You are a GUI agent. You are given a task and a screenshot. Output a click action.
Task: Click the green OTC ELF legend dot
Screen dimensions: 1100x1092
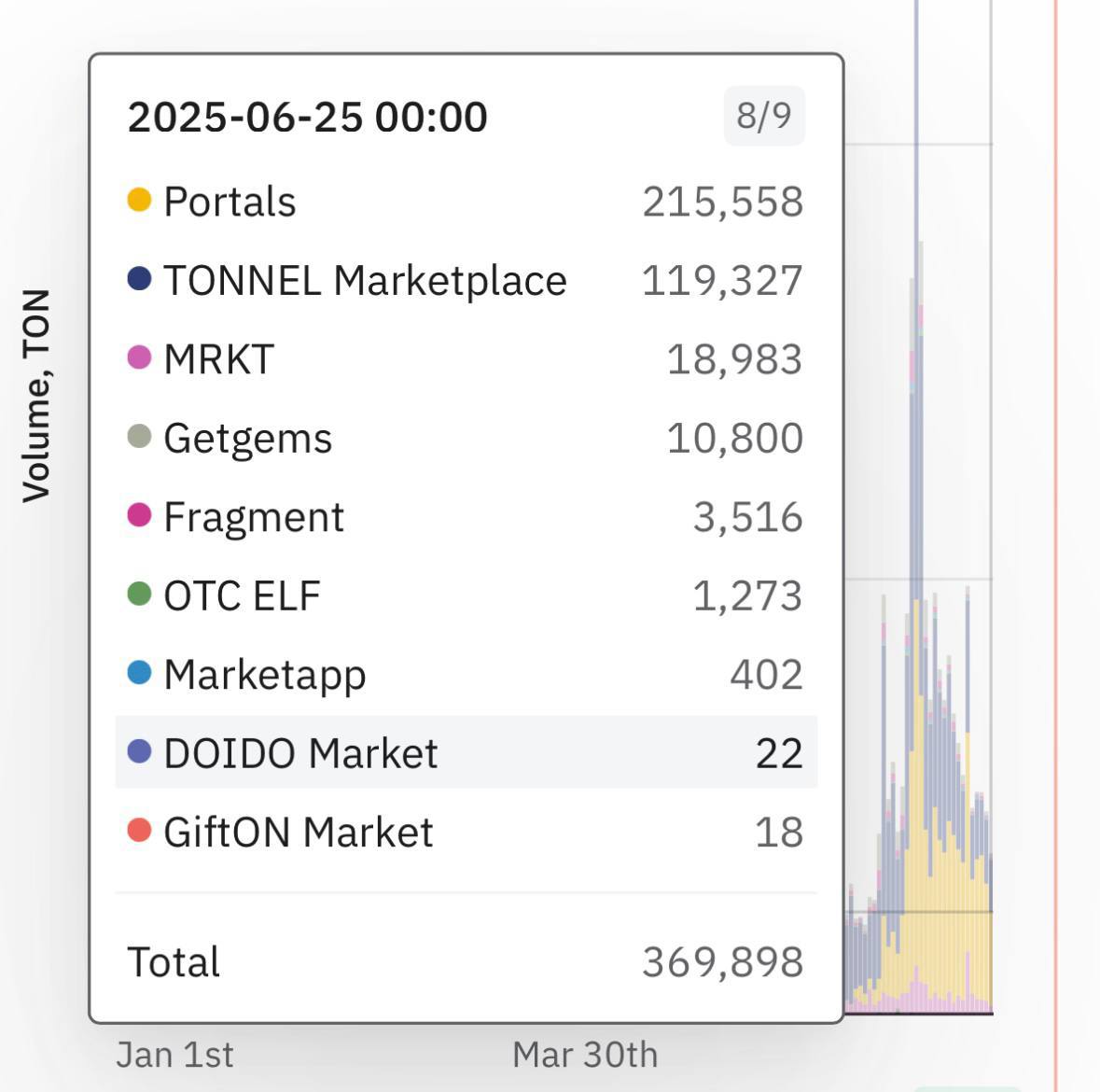click(139, 594)
